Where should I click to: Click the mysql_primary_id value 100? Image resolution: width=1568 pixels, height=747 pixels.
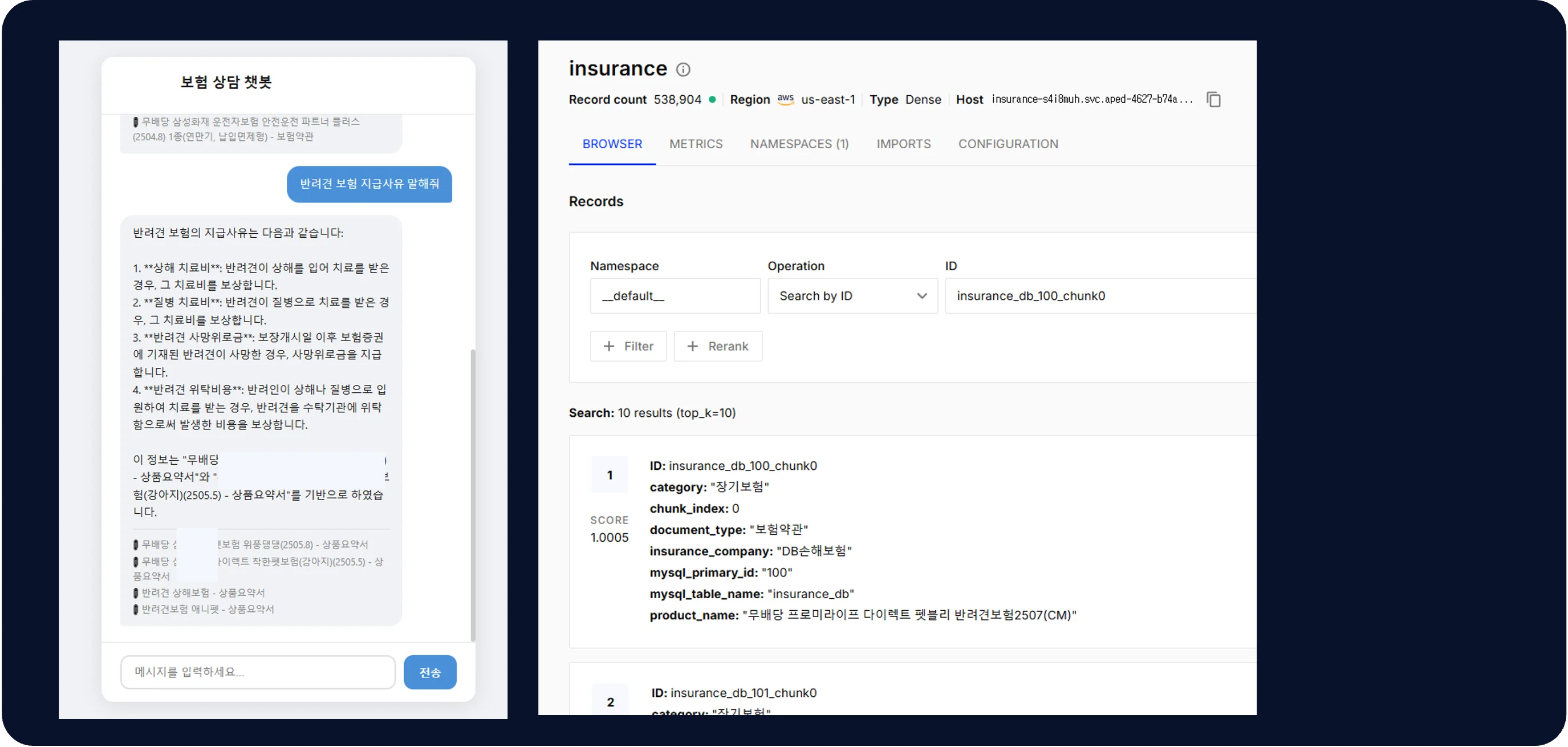pos(776,573)
